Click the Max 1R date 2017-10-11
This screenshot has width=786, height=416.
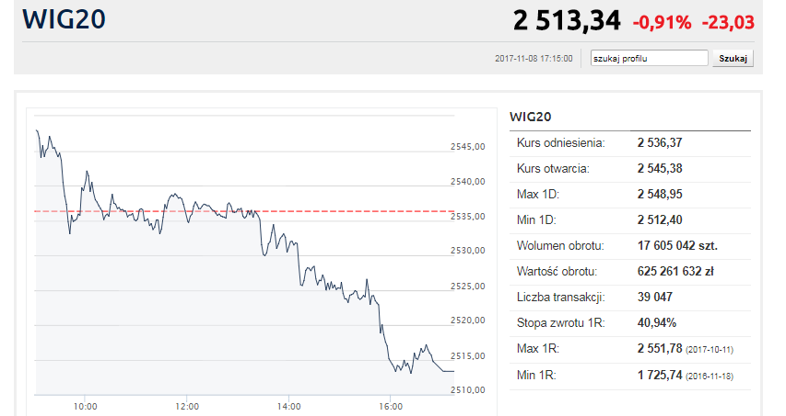[x=711, y=349]
